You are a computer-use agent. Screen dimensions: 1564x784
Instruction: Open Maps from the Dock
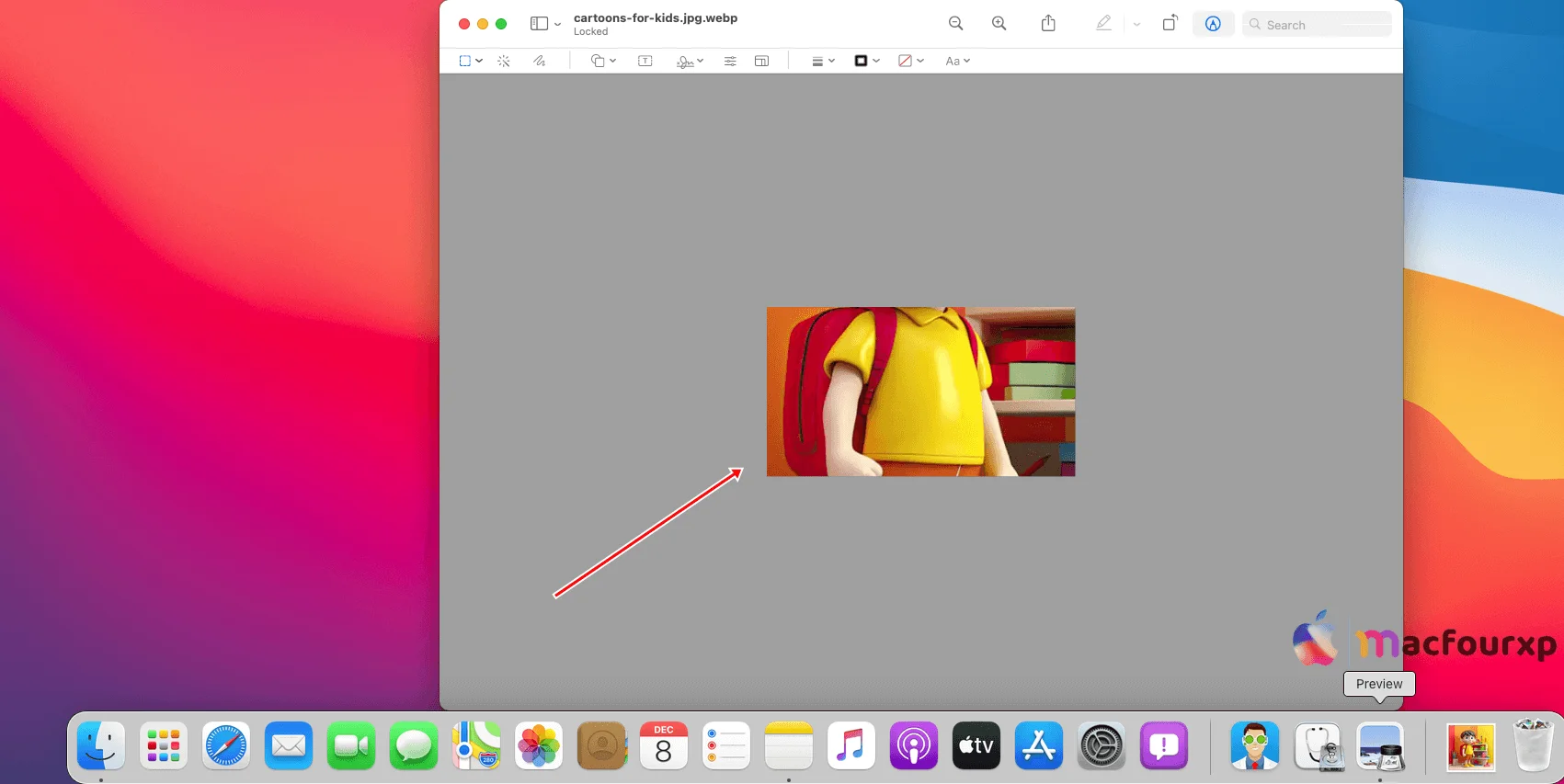pos(476,745)
